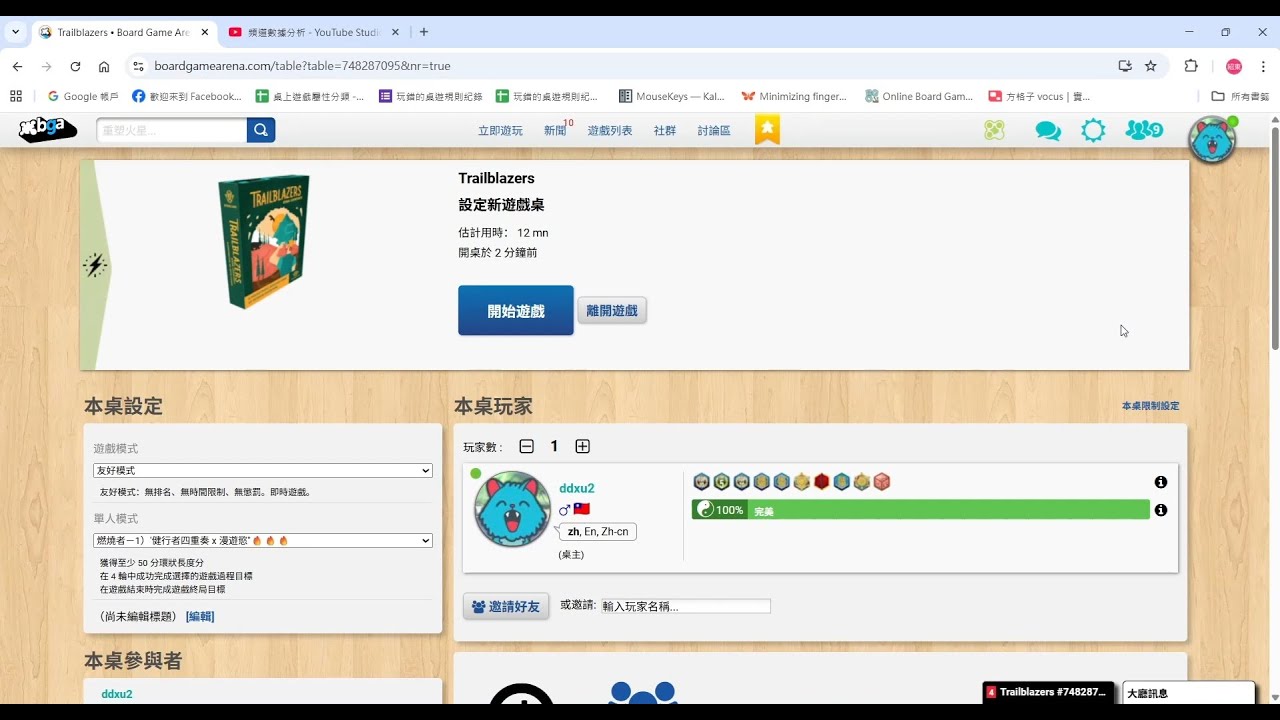Click the zh, En, Zh-cn language tag
The width and height of the screenshot is (1280, 720).
pos(597,532)
